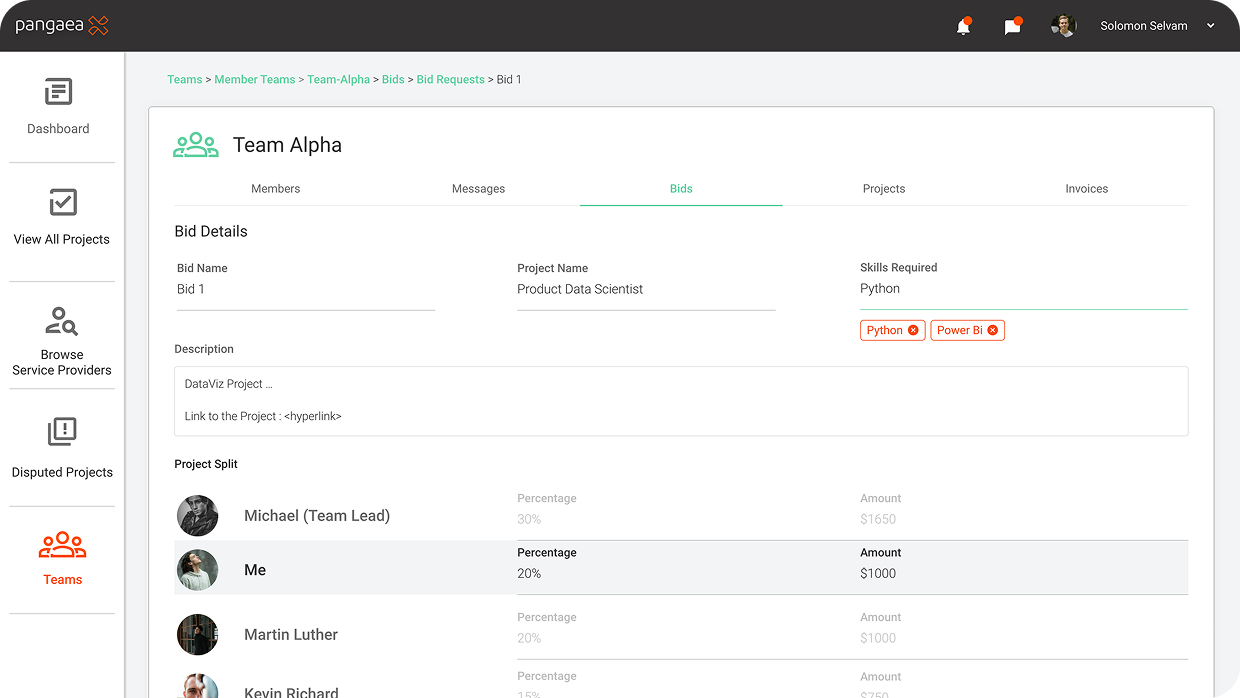The width and height of the screenshot is (1240, 698).
Task: Click Michael's team lead profile photo
Action: click(198, 516)
